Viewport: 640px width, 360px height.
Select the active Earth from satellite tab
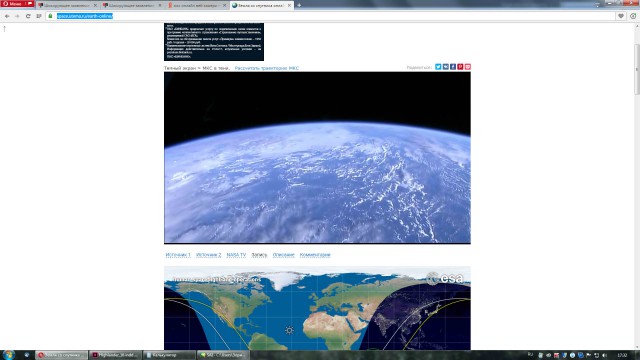(261, 5)
